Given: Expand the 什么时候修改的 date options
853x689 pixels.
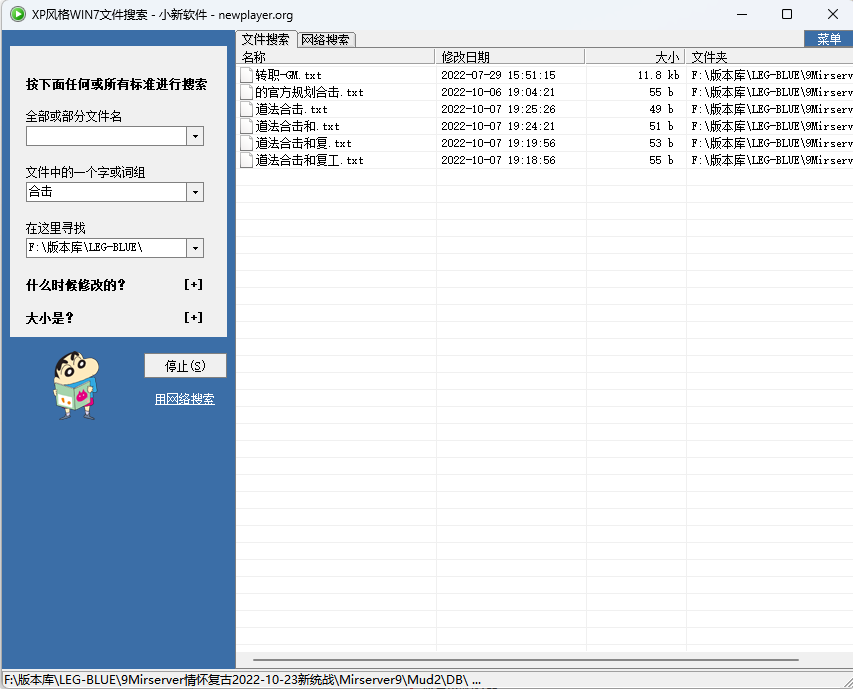Looking at the screenshot, I should (194, 285).
